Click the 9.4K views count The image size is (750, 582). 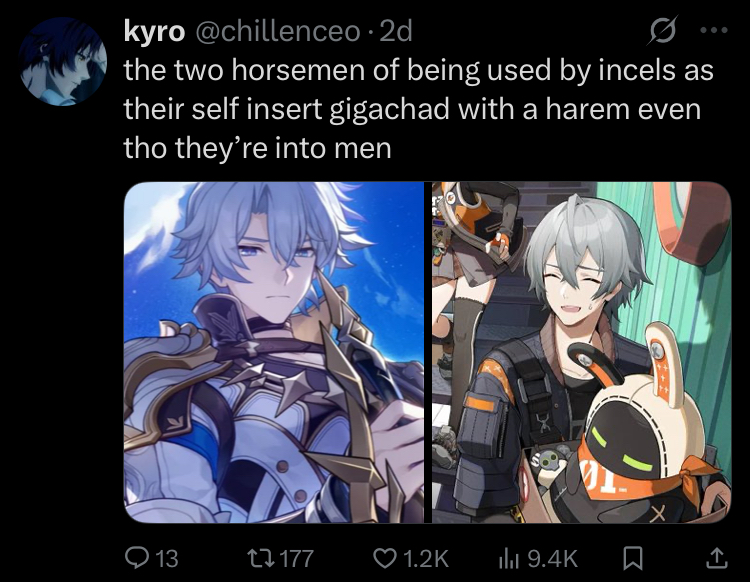(x=552, y=558)
